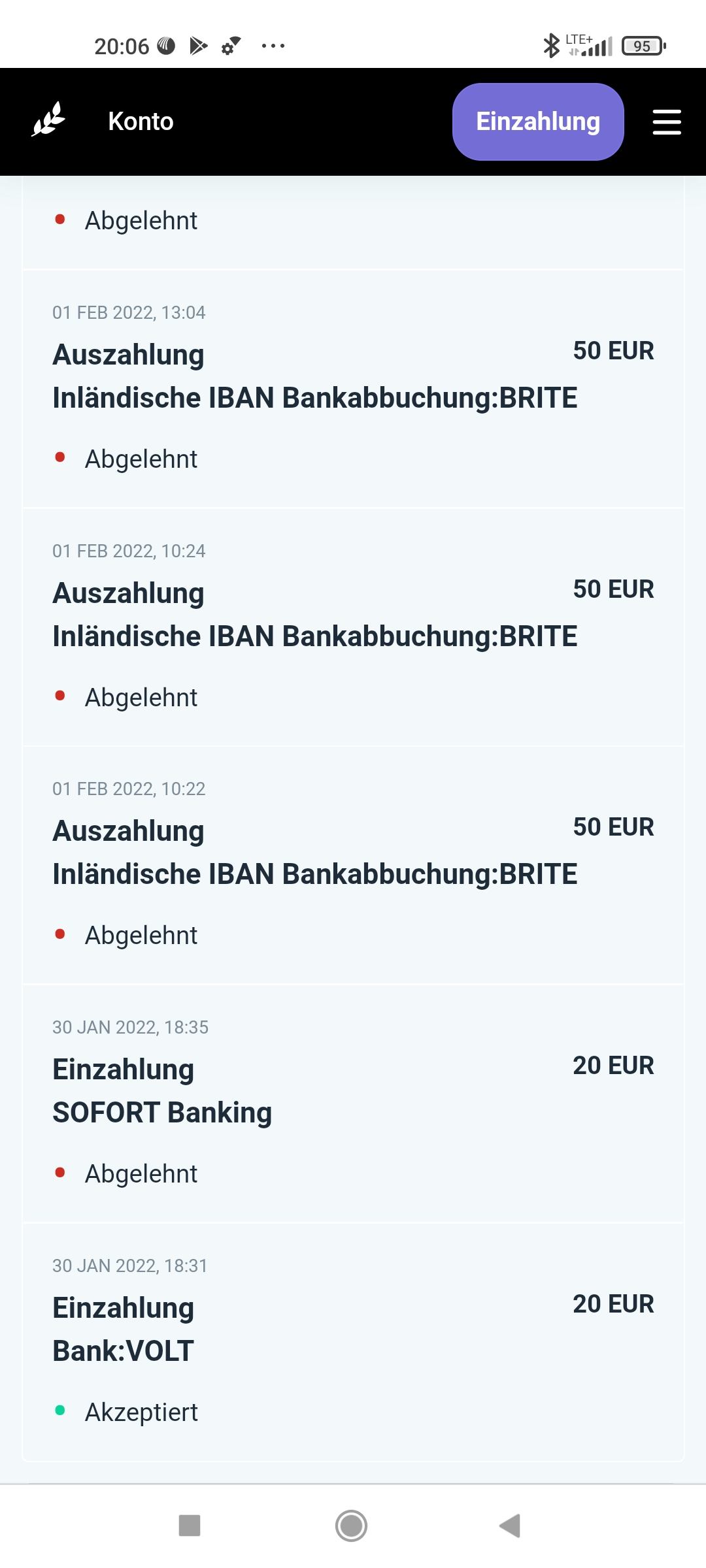Tap the 20 EUR amount for Bank:VOLT

click(x=613, y=1303)
